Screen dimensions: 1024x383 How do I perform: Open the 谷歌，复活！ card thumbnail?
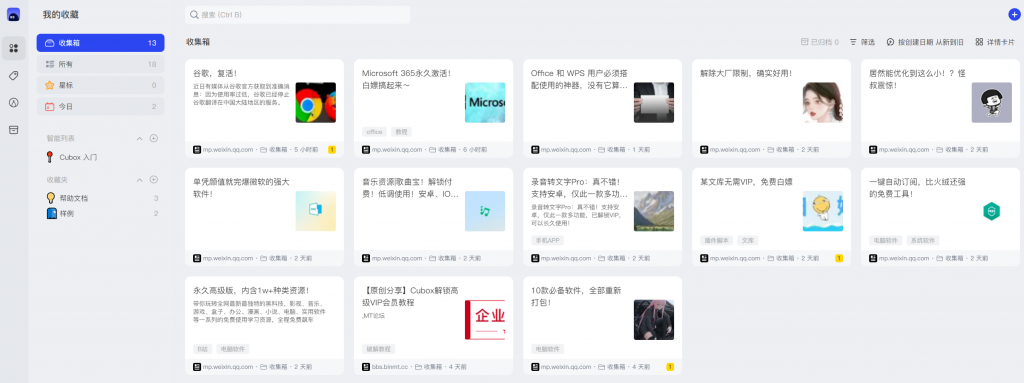(x=315, y=102)
